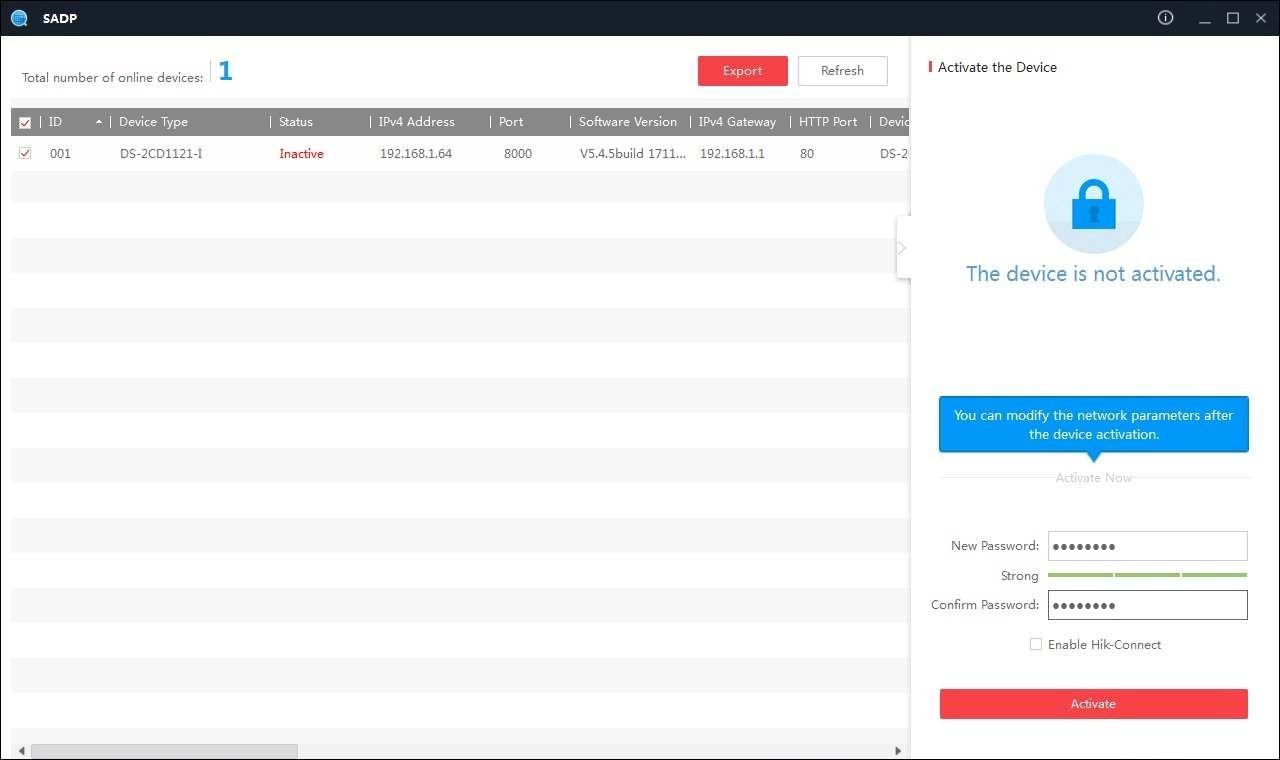The width and height of the screenshot is (1280, 760).
Task: Toggle the select-all checkbox in table header
Action: pyautogui.click(x=25, y=121)
